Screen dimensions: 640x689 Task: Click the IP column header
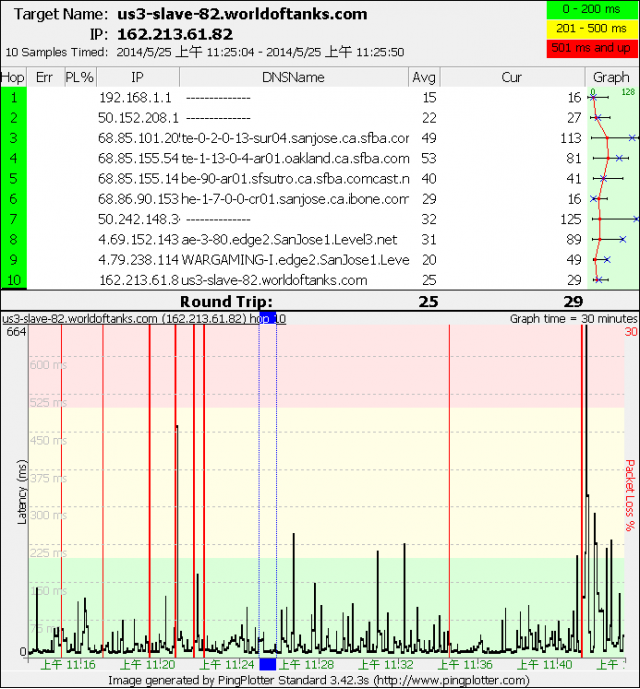[x=138, y=77]
